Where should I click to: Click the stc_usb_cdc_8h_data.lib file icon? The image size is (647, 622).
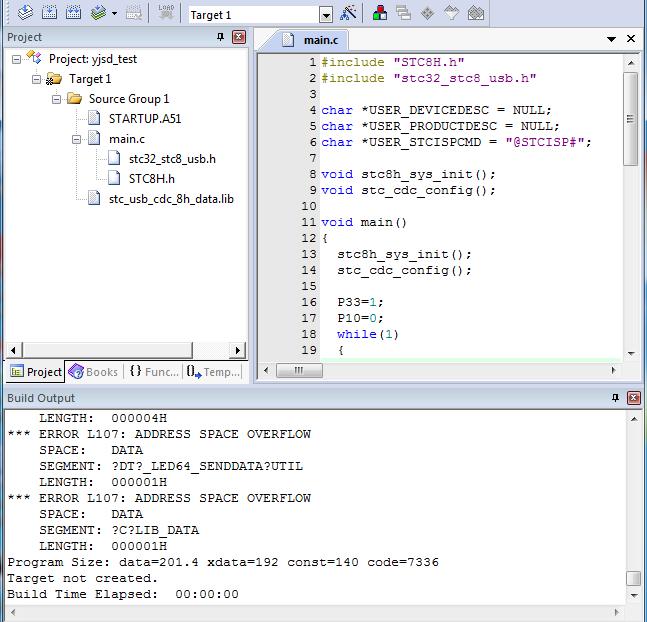click(94, 199)
